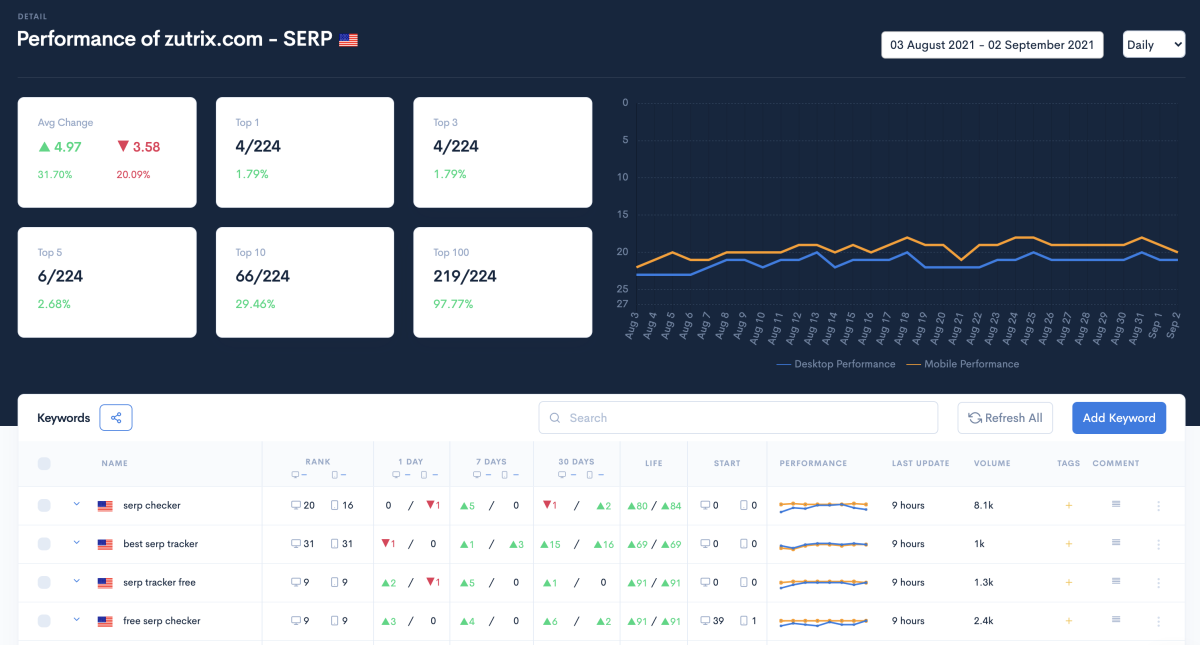Image resolution: width=1200 pixels, height=645 pixels.
Task: Expand the serp checker keyword row
Action: (76, 505)
